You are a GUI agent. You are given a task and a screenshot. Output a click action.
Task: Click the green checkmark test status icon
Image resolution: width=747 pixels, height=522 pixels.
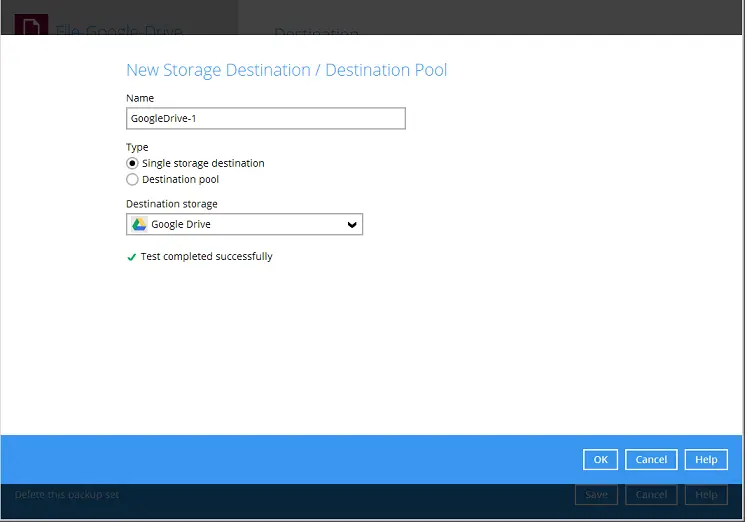click(x=131, y=257)
